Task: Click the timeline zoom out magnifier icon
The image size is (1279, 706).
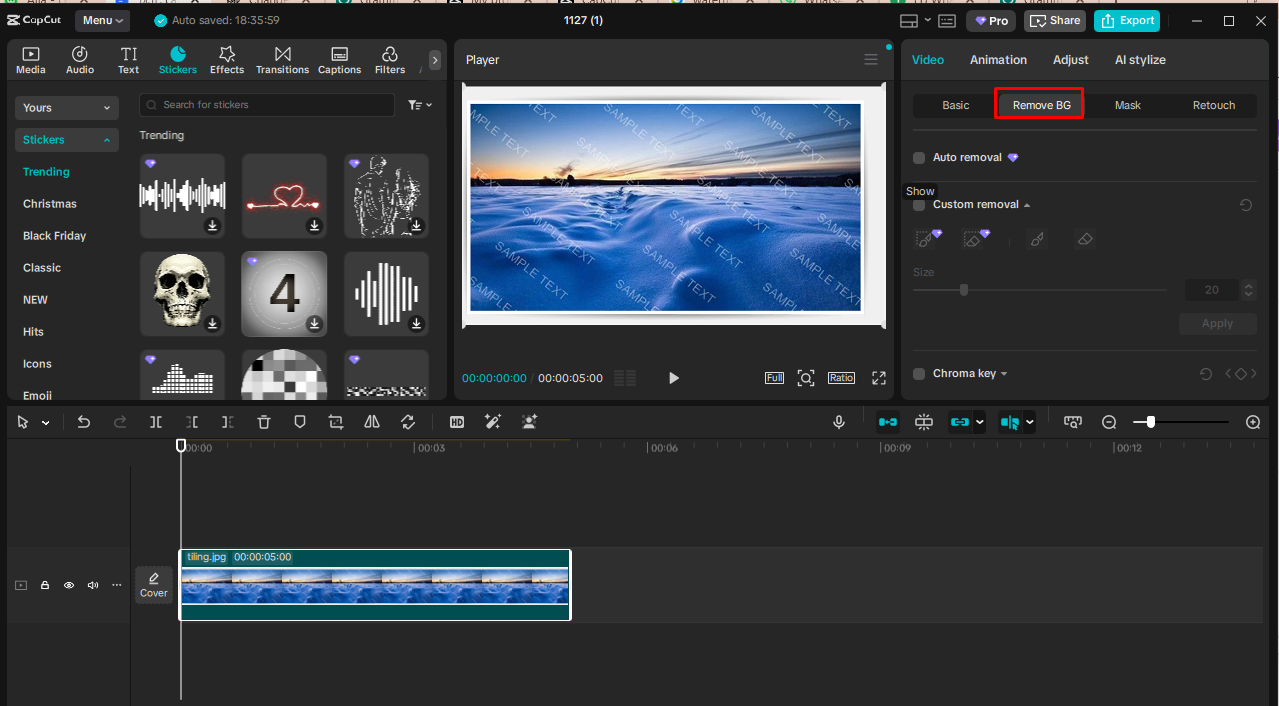Action: 1109,422
